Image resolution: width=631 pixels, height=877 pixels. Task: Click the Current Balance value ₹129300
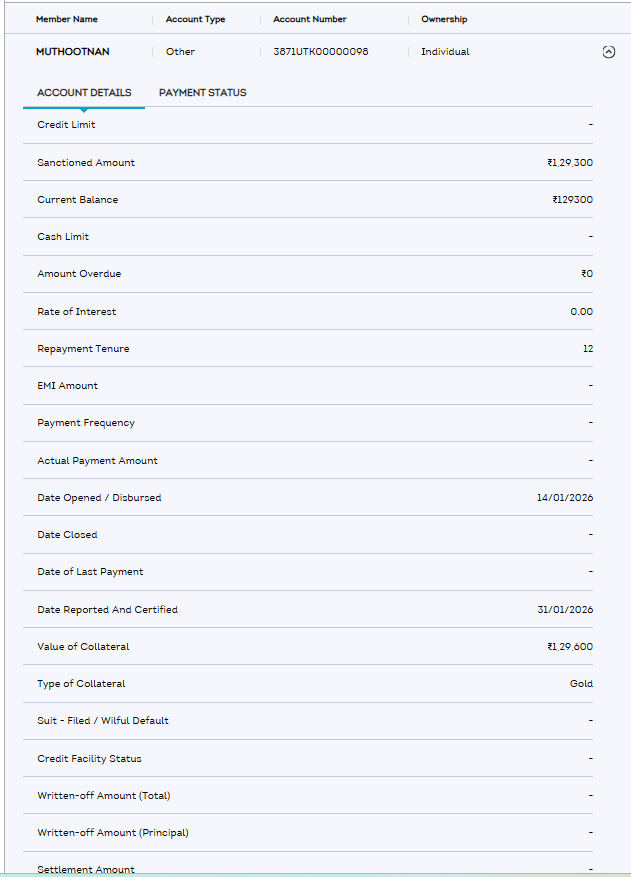[x=572, y=200]
